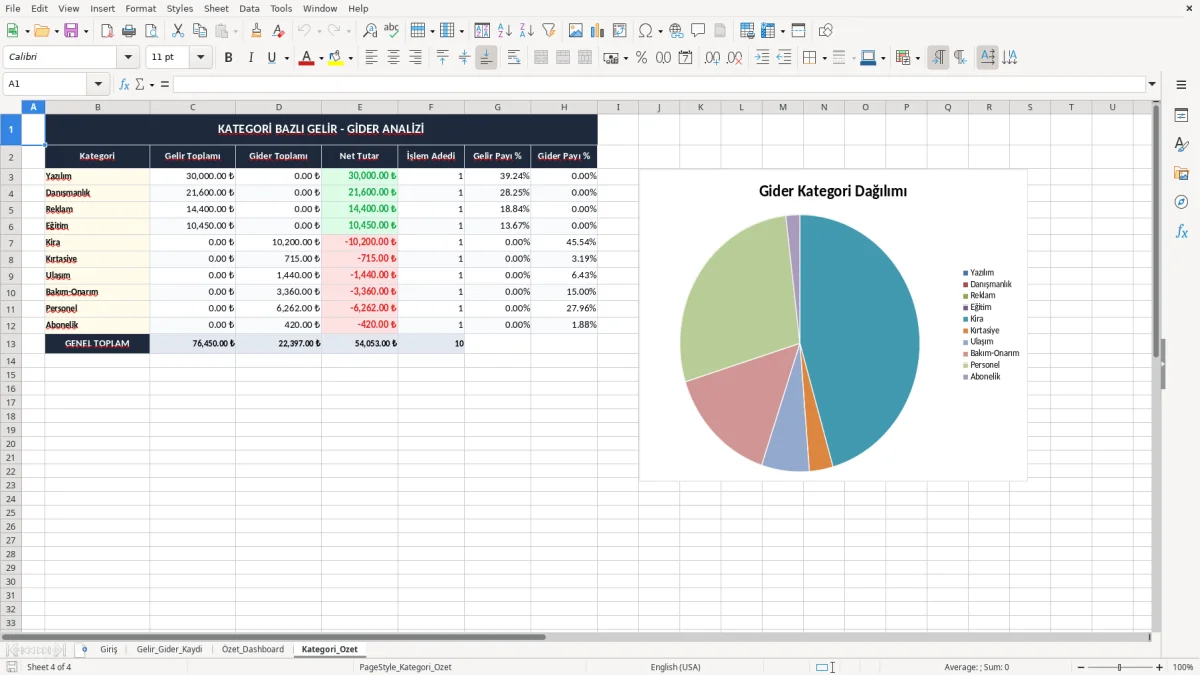Format cell as percent
Image resolution: width=1200 pixels, height=675 pixels.
[641, 58]
